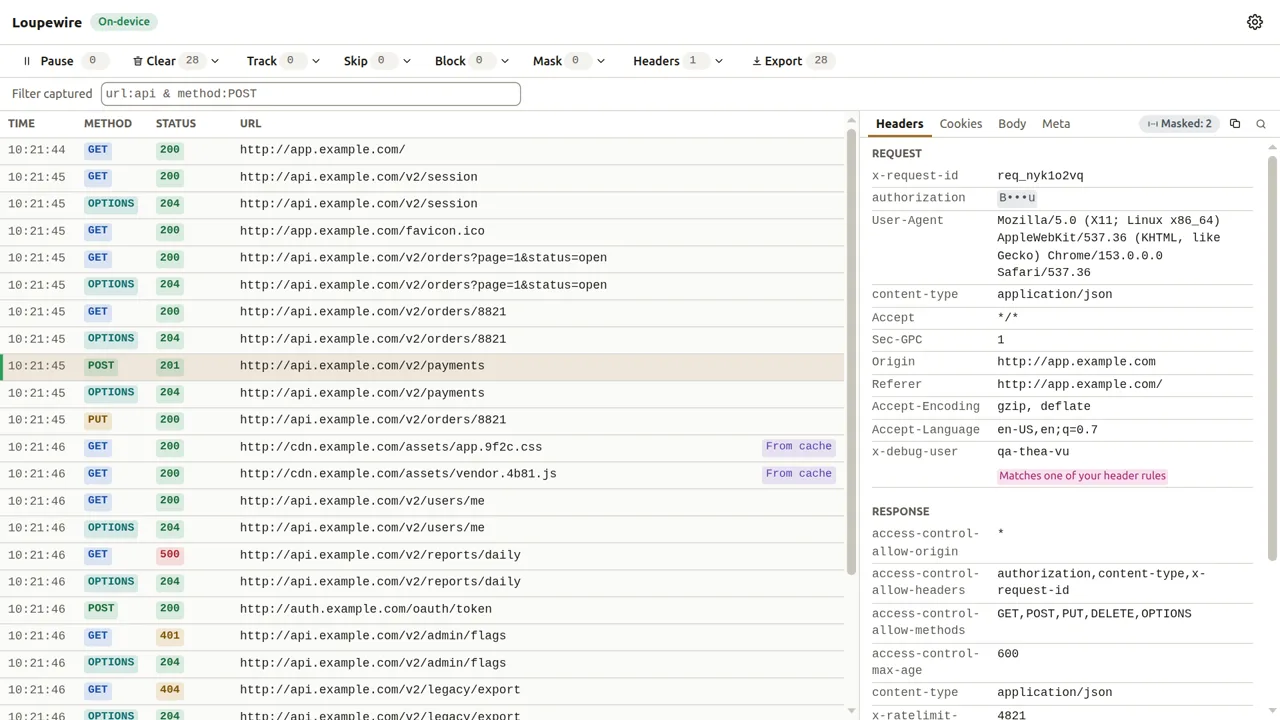Click the Matches one of your header rules note
Screen dimensions: 1280x720
[1082, 476]
